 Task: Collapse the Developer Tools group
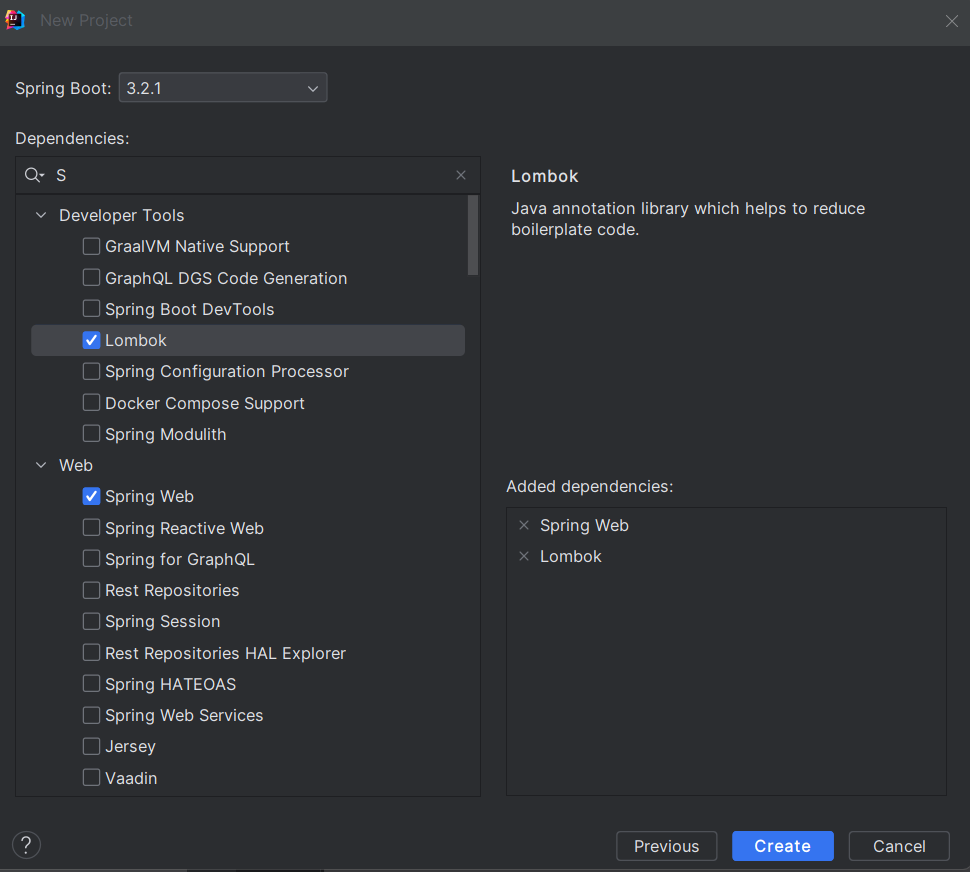[41, 215]
